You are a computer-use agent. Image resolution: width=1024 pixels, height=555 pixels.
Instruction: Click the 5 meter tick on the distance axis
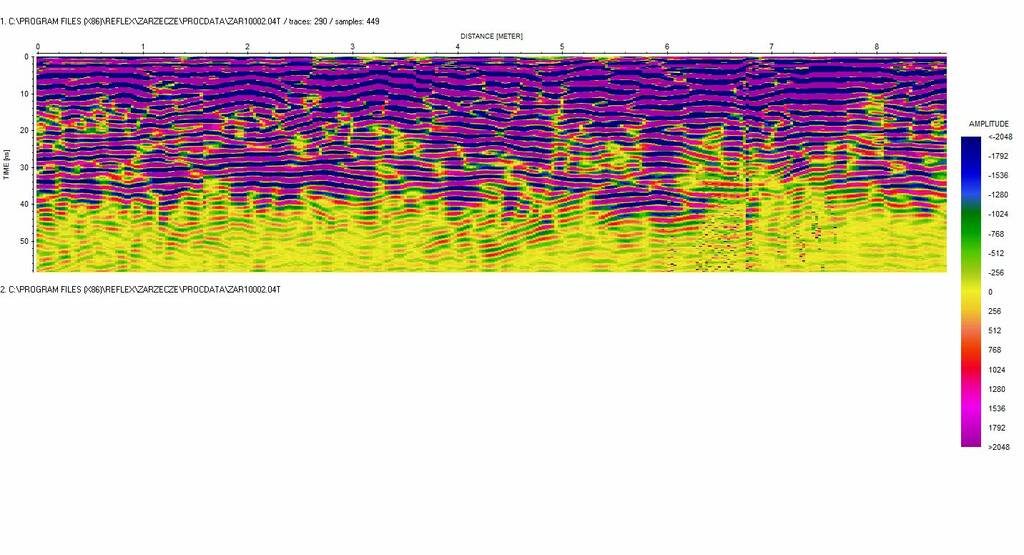click(562, 47)
